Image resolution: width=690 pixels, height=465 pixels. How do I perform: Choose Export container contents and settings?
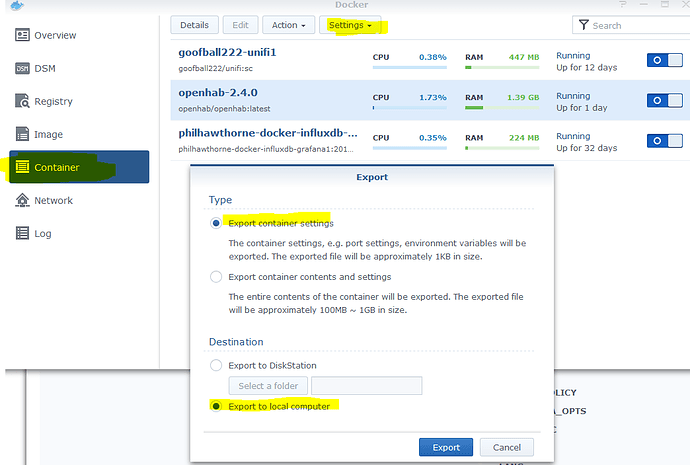pos(216,277)
